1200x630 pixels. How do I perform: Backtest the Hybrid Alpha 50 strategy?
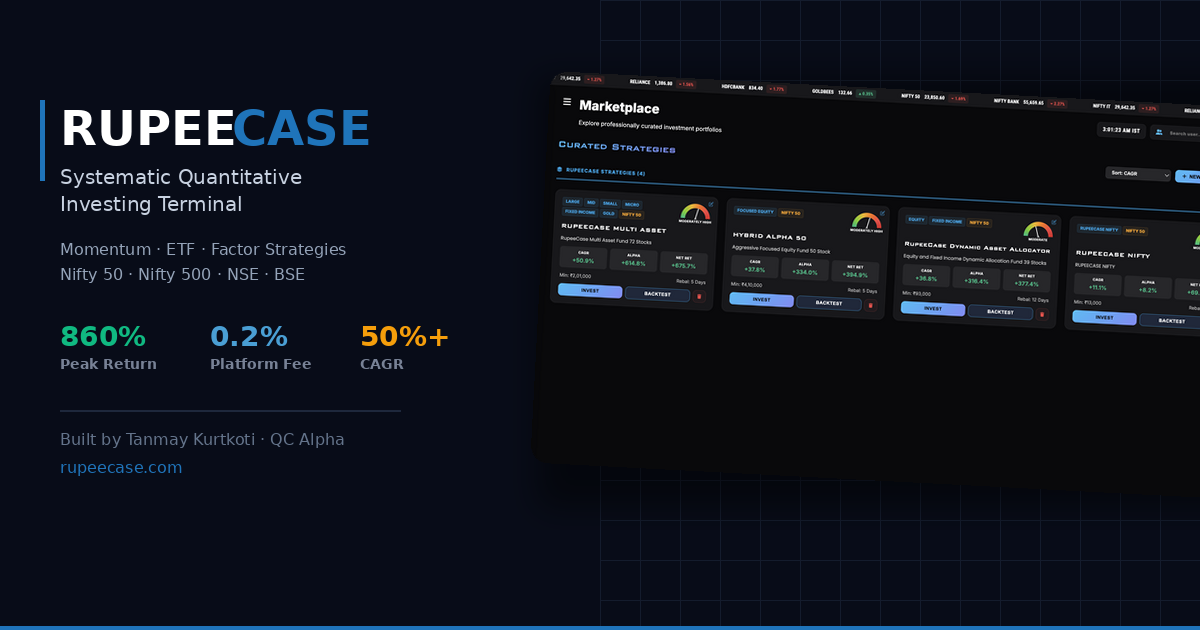click(828, 302)
